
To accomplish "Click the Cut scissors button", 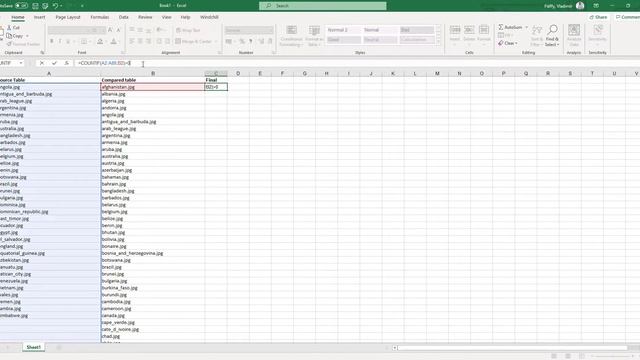I will [x=13, y=27].
